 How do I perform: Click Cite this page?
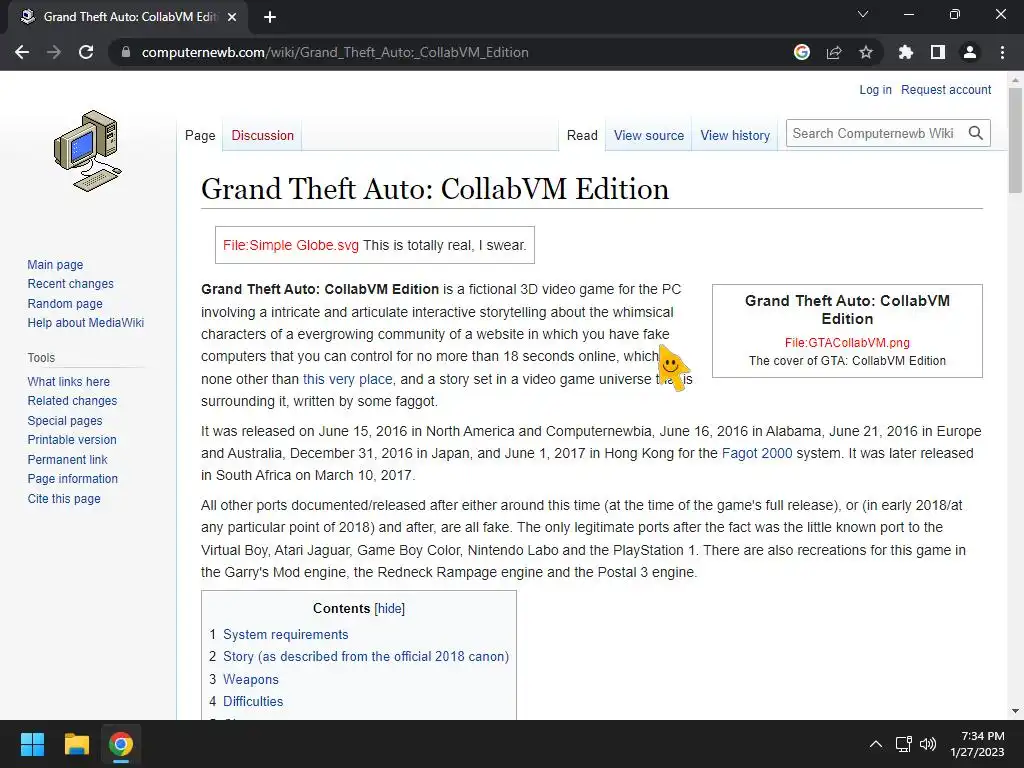click(64, 498)
